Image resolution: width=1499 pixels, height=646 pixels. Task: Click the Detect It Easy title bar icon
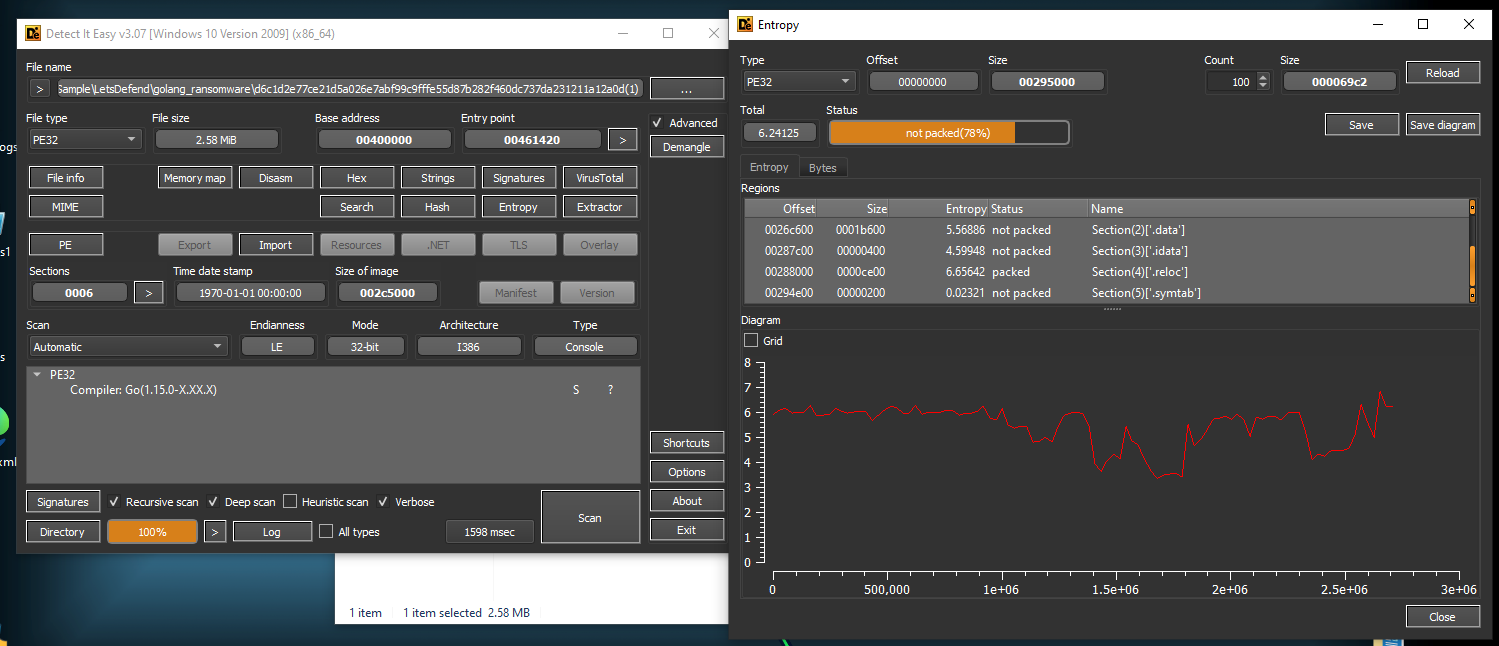pos(32,33)
